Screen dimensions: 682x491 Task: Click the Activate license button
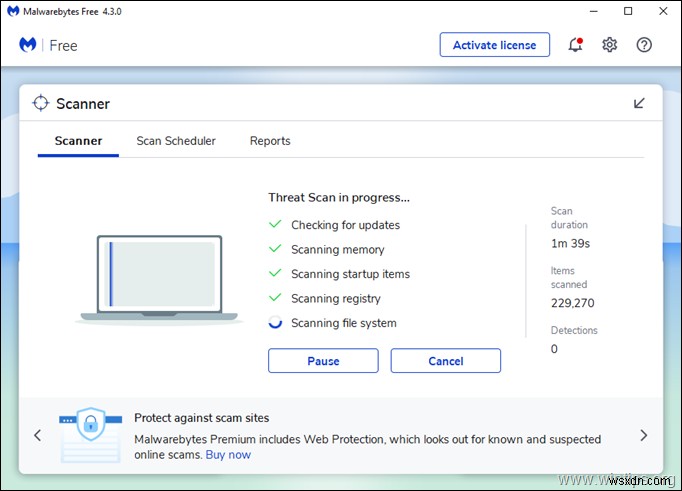[x=495, y=45]
